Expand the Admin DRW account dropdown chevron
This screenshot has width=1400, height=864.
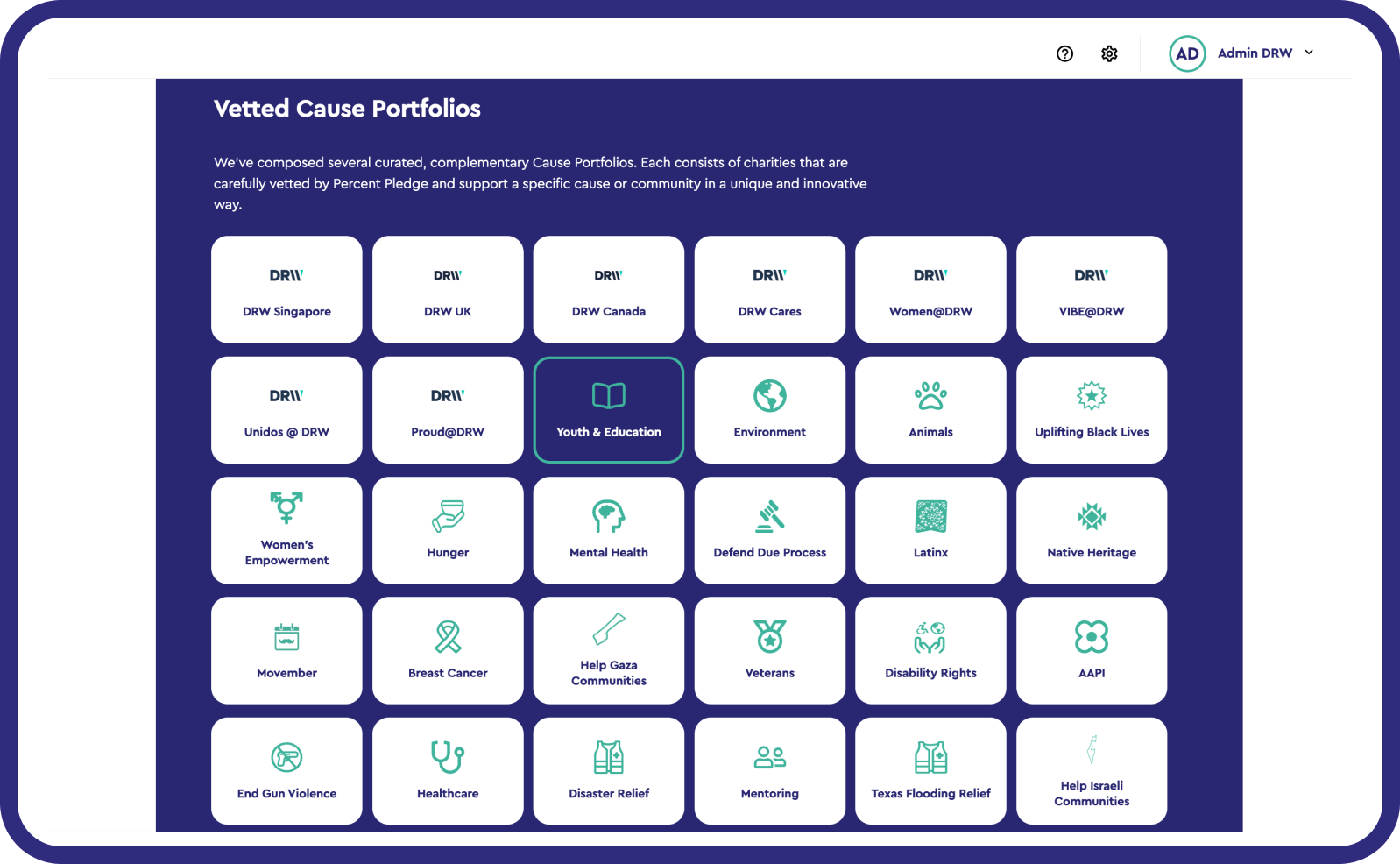[1309, 53]
